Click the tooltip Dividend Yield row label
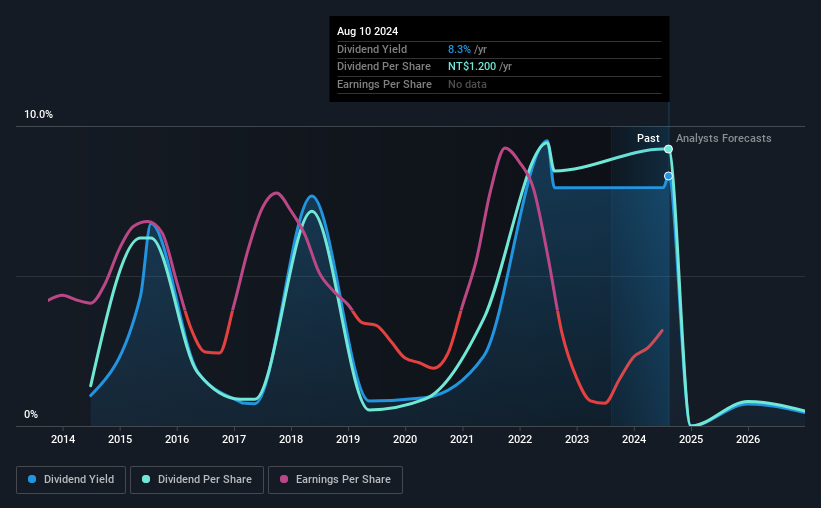This screenshot has width=821, height=508. [372, 49]
